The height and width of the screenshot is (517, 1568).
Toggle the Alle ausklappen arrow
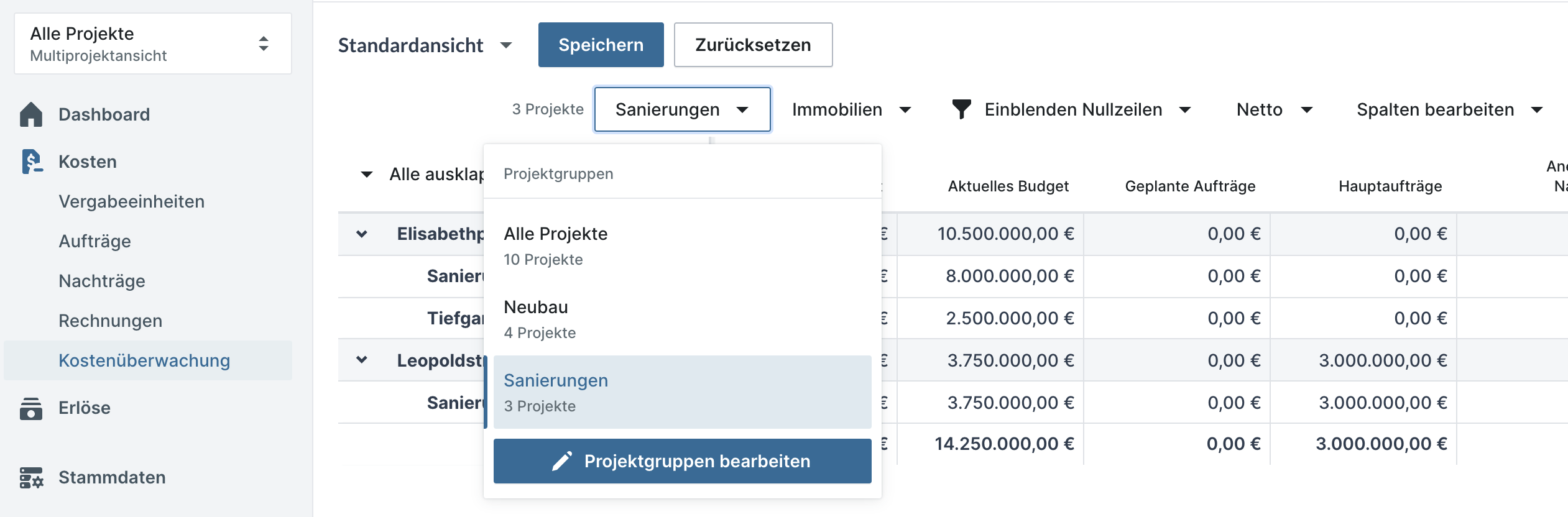[x=367, y=175]
